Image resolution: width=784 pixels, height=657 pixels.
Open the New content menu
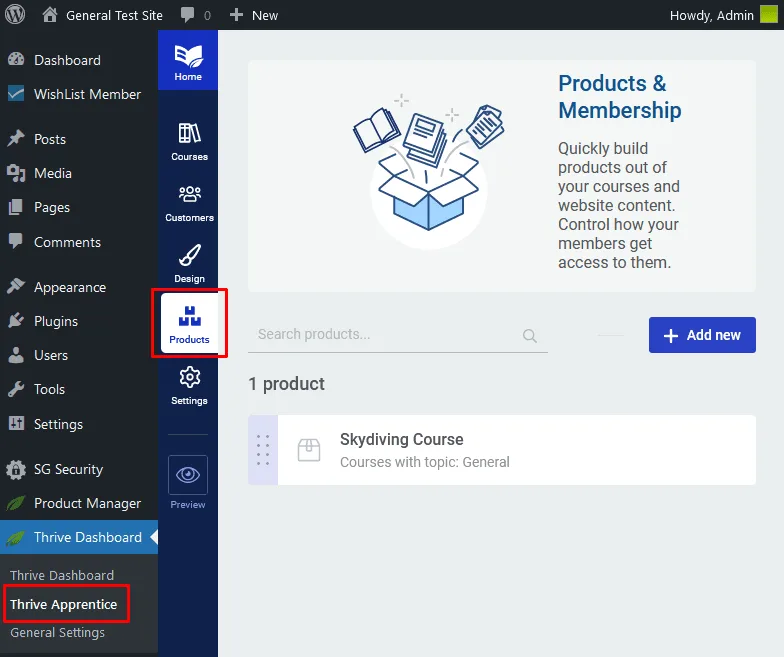254,16
